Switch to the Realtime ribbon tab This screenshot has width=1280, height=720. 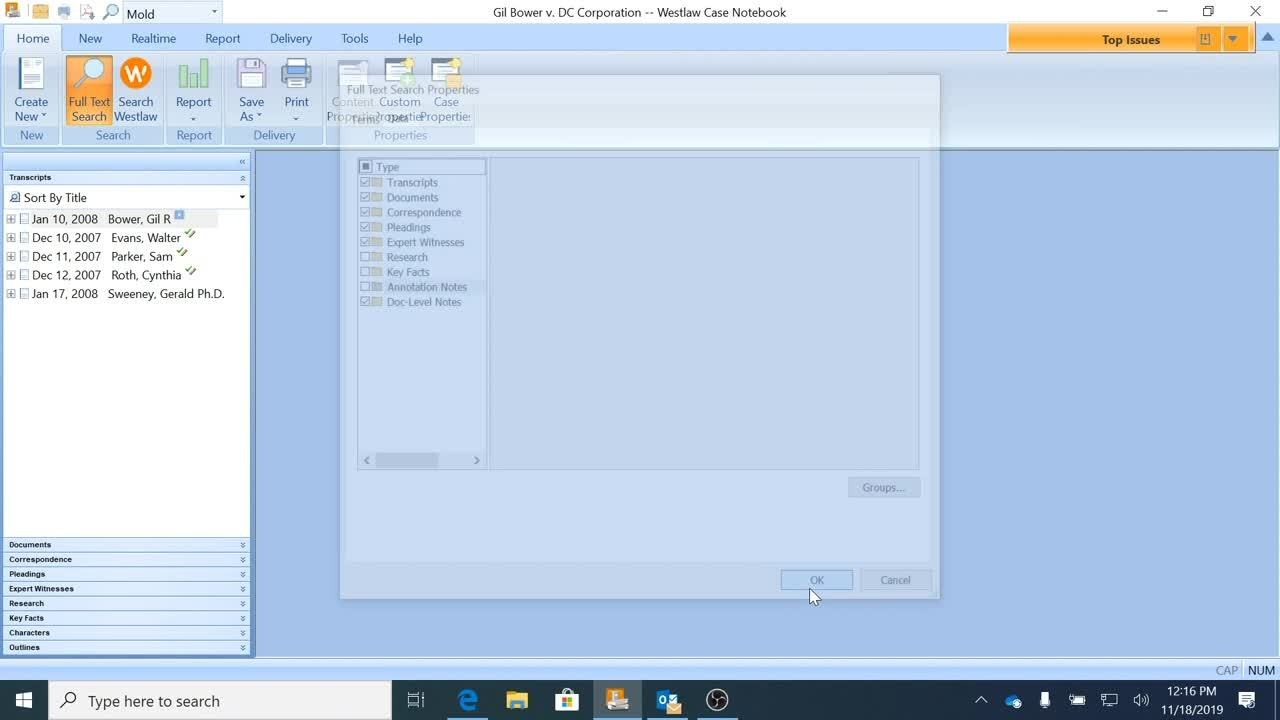tap(153, 38)
